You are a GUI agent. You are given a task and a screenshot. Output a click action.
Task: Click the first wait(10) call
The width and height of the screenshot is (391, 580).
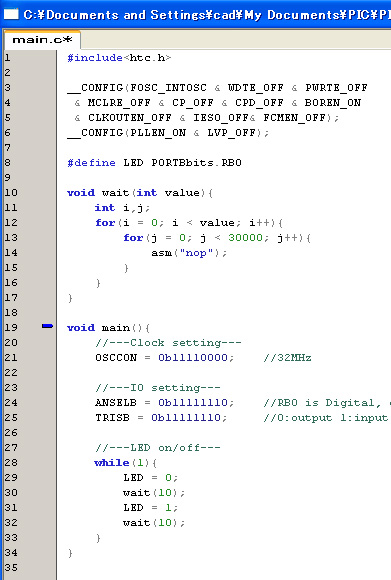tap(154, 493)
